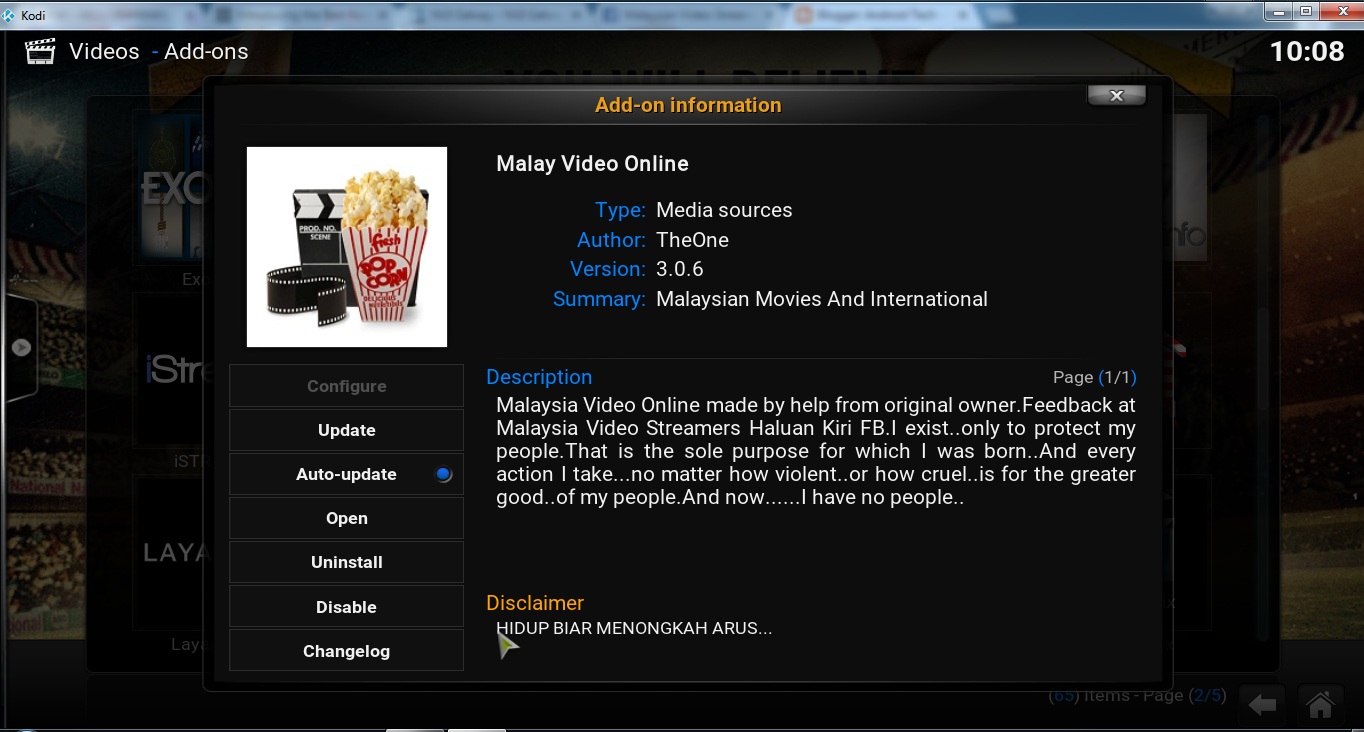Click the 'Page (1/1)' indicator
This screenshot has width=1364, height=732.
[1095, 377]
